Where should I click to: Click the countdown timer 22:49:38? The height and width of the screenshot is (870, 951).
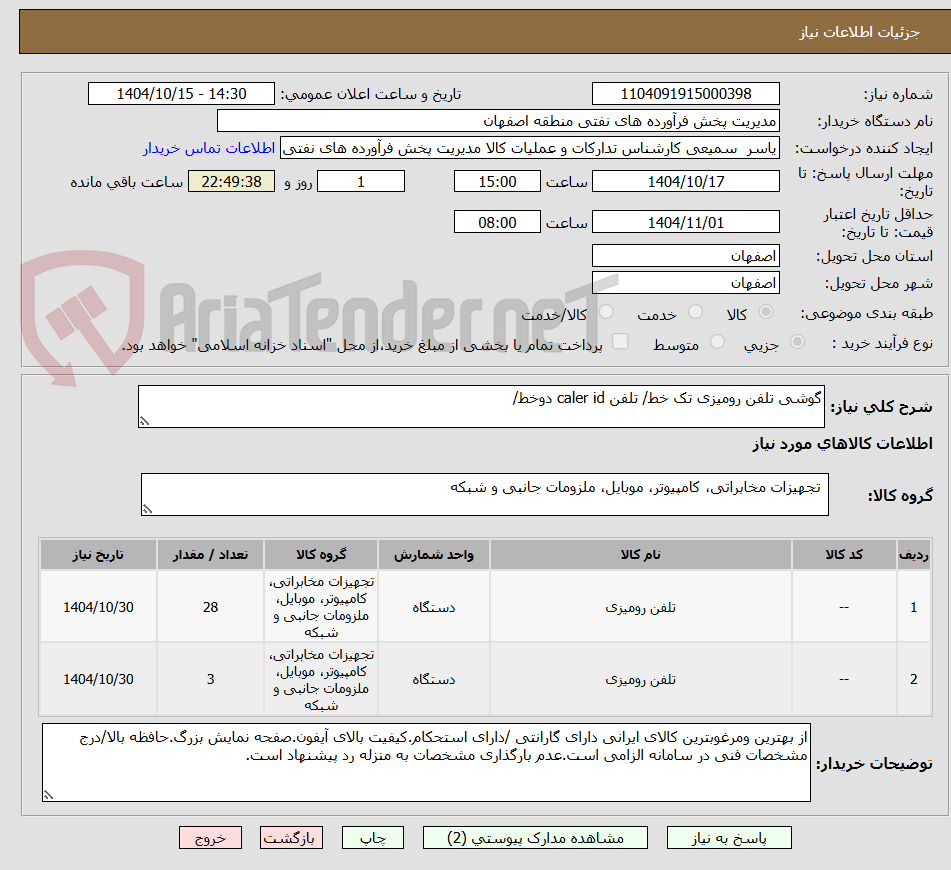click(232, 181)
